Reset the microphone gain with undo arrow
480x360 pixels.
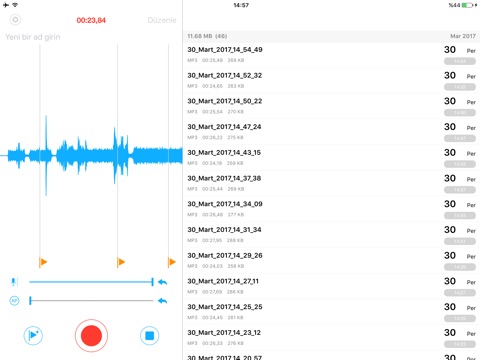point(162,282)
